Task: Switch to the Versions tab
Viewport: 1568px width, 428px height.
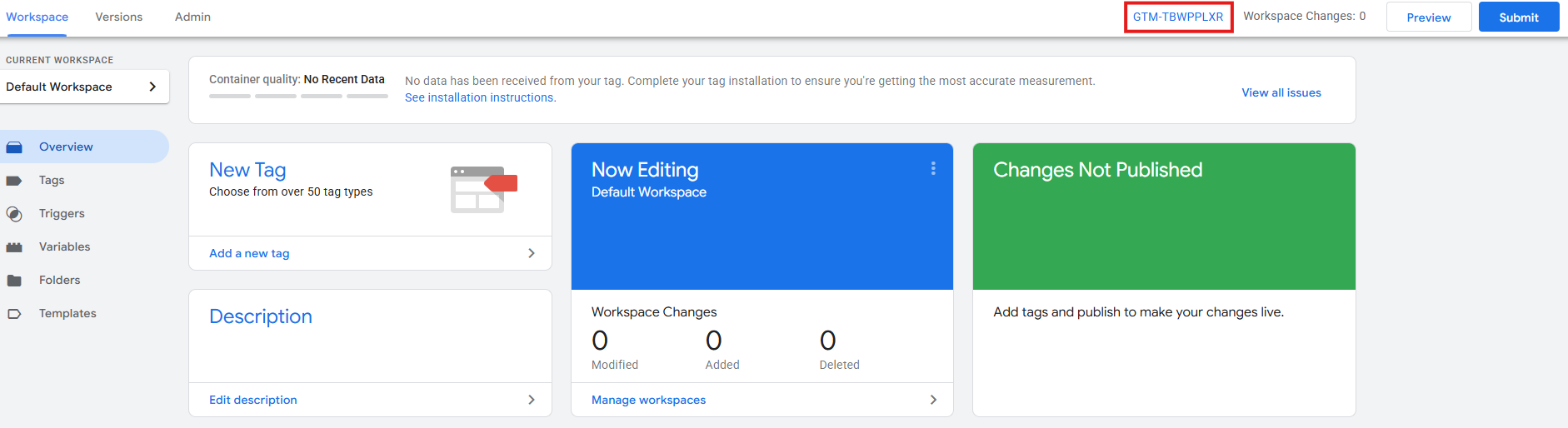Action: coord(119,17)
